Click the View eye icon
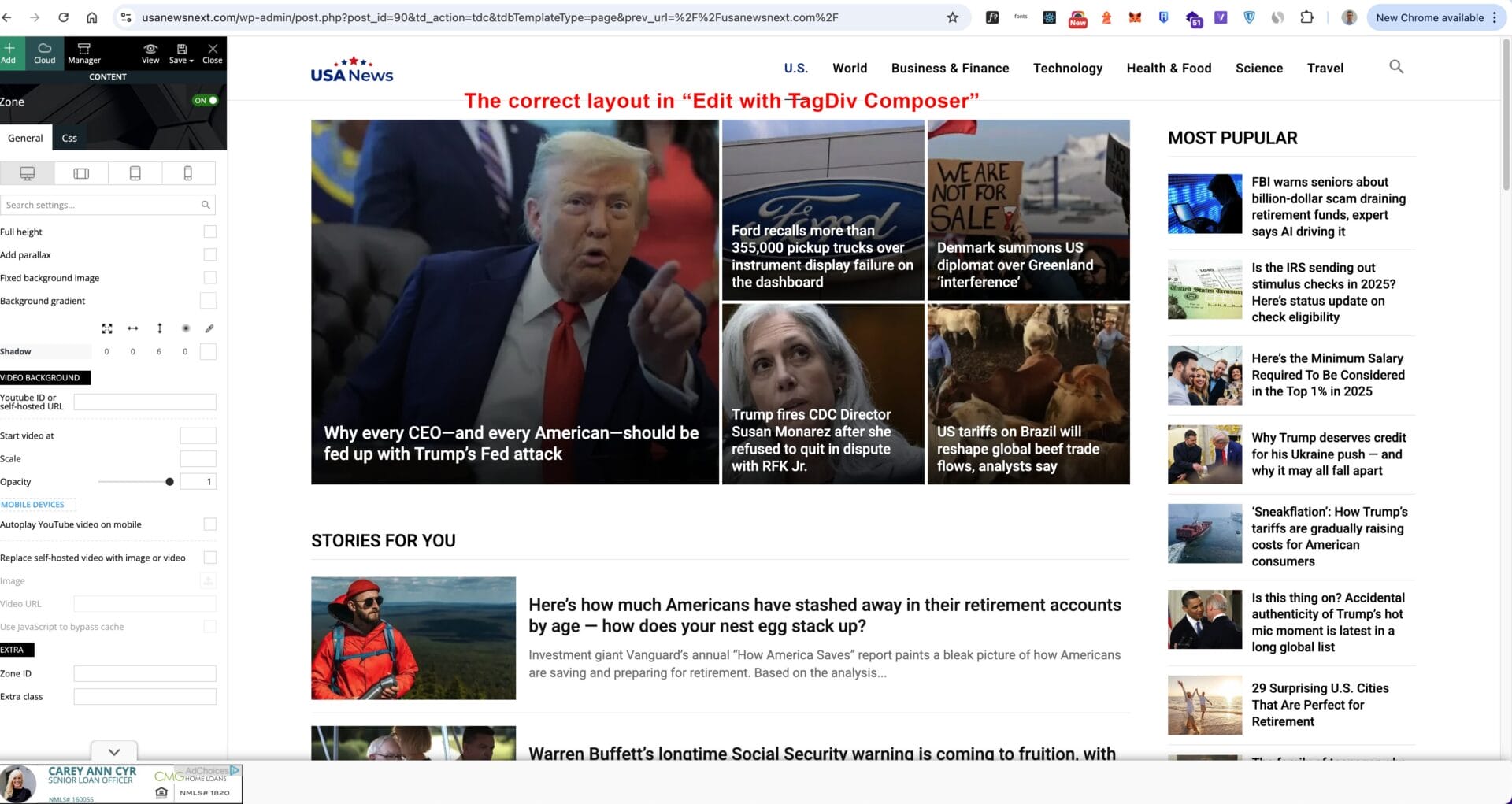 coord(150,53)
